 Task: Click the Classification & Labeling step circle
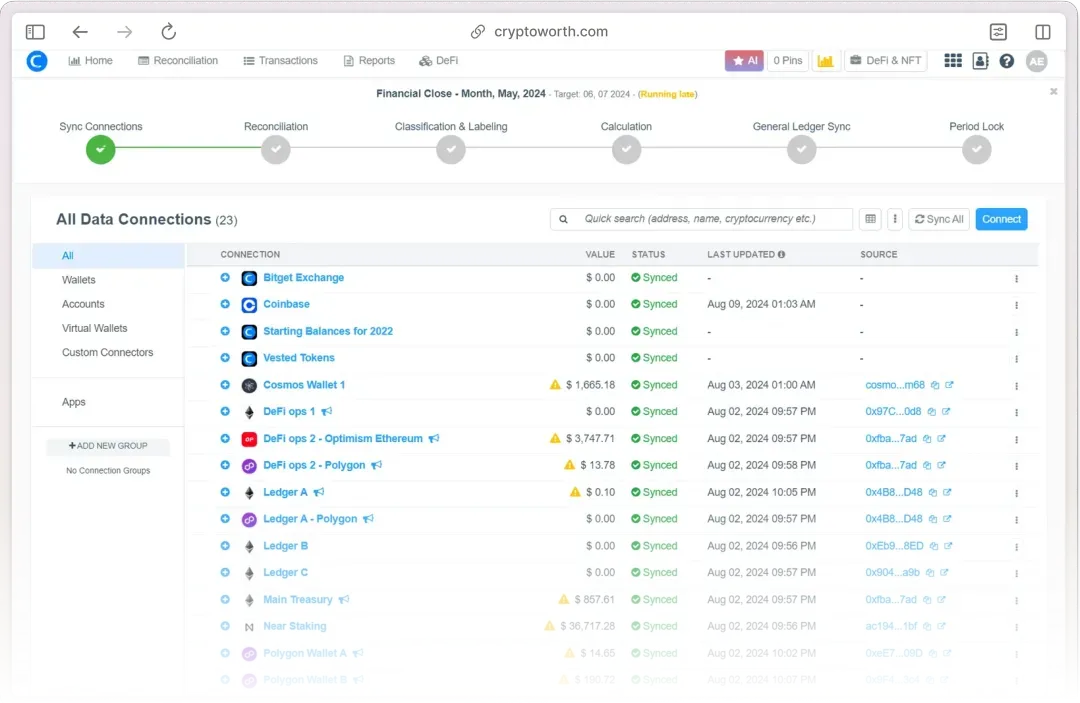(451, 149)
